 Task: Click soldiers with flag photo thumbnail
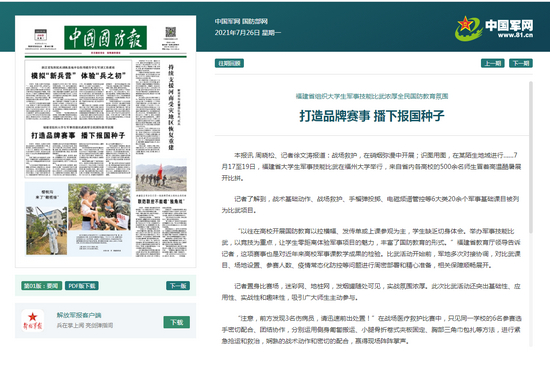pos(161,175)
